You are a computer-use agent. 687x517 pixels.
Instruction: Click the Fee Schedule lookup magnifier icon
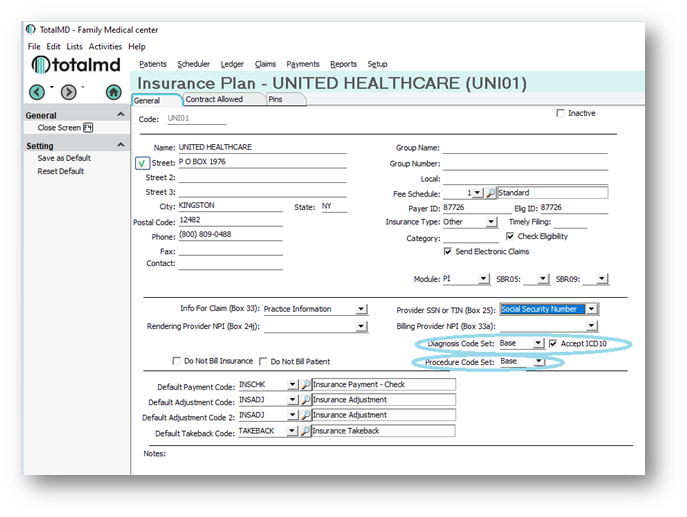click(x=490, y=192)
